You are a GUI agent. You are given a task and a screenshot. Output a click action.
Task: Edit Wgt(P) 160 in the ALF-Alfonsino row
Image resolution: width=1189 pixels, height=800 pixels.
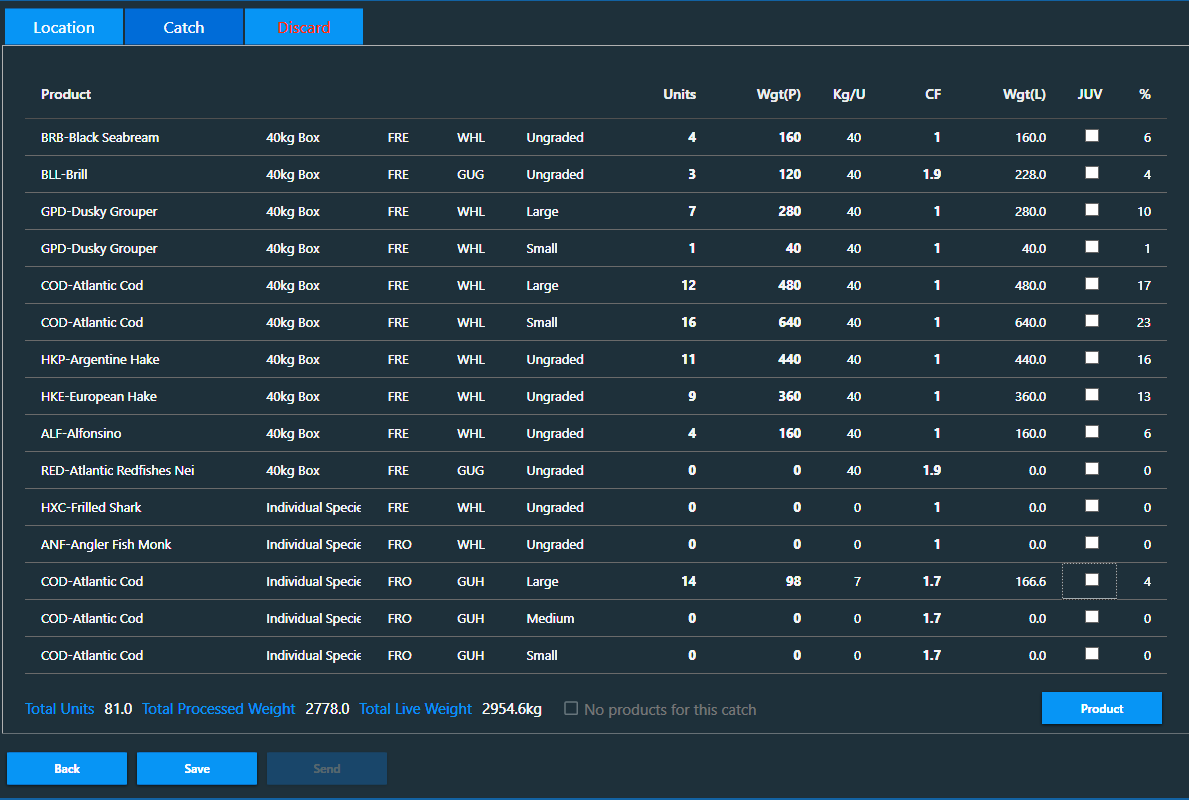(789, 434)
